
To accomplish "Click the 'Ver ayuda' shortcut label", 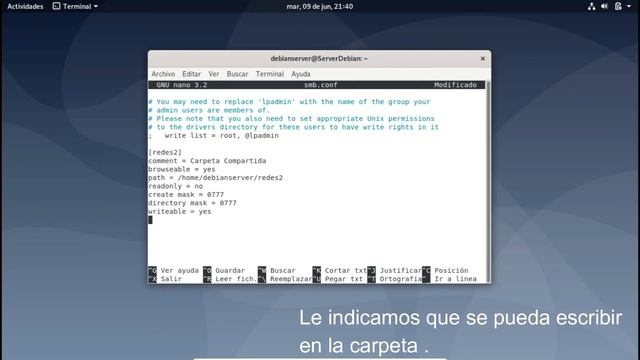I will 180,271.
